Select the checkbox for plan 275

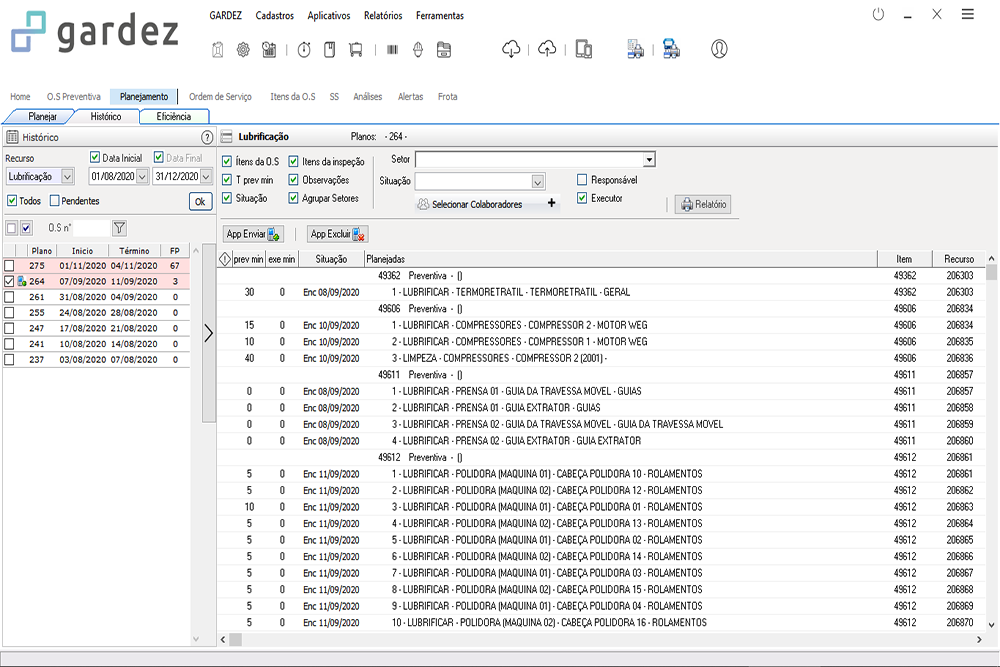[x=9, y=265]
